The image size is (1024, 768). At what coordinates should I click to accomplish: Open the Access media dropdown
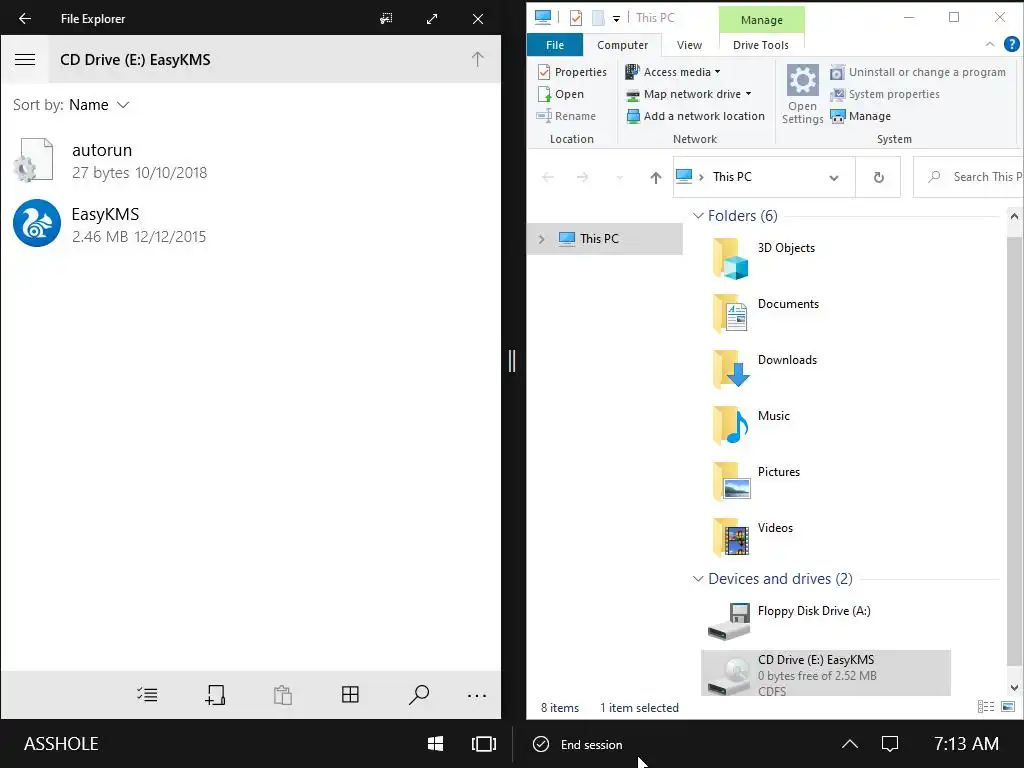tap(673, 72)
